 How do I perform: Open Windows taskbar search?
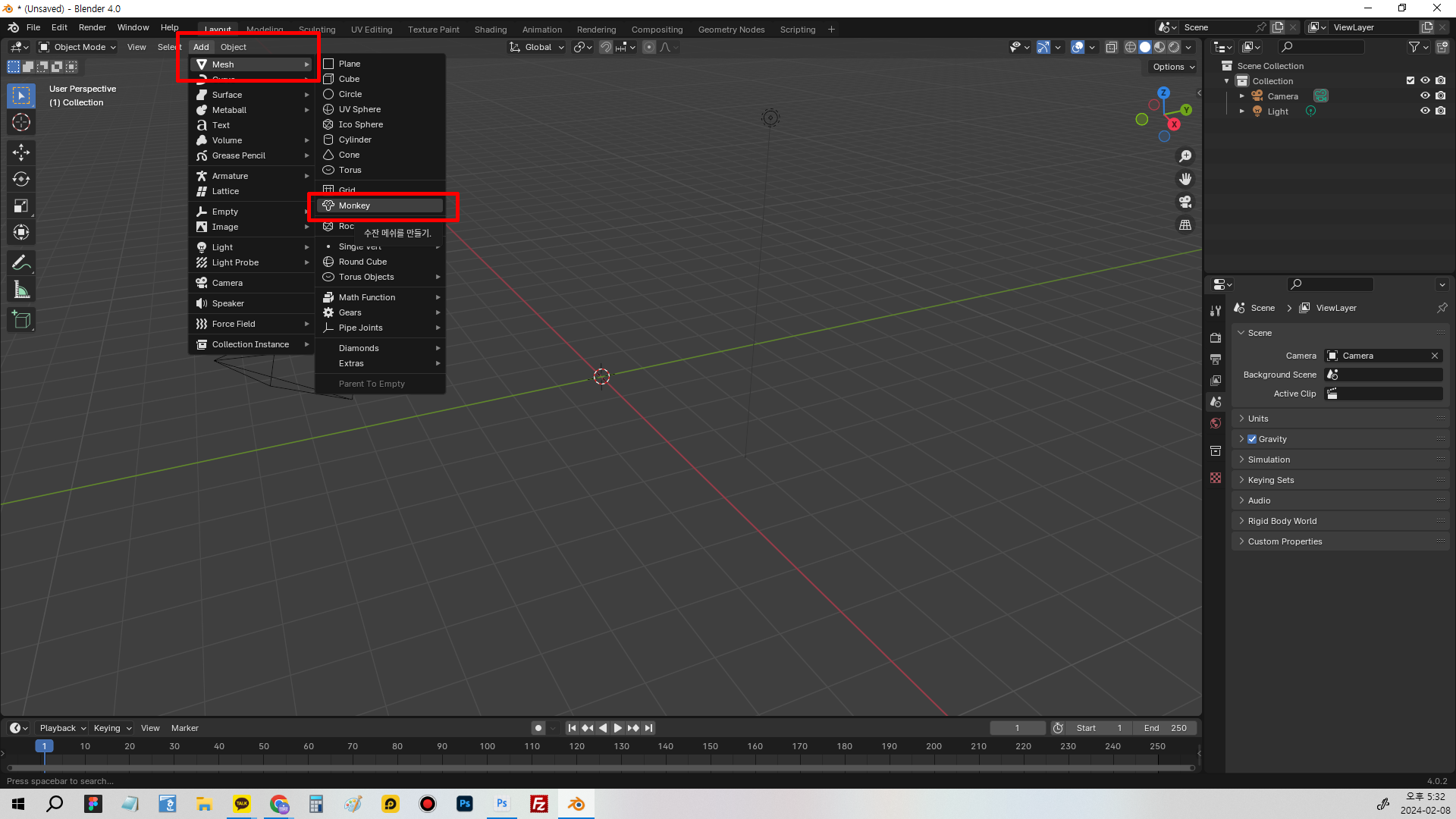[55, 804]
